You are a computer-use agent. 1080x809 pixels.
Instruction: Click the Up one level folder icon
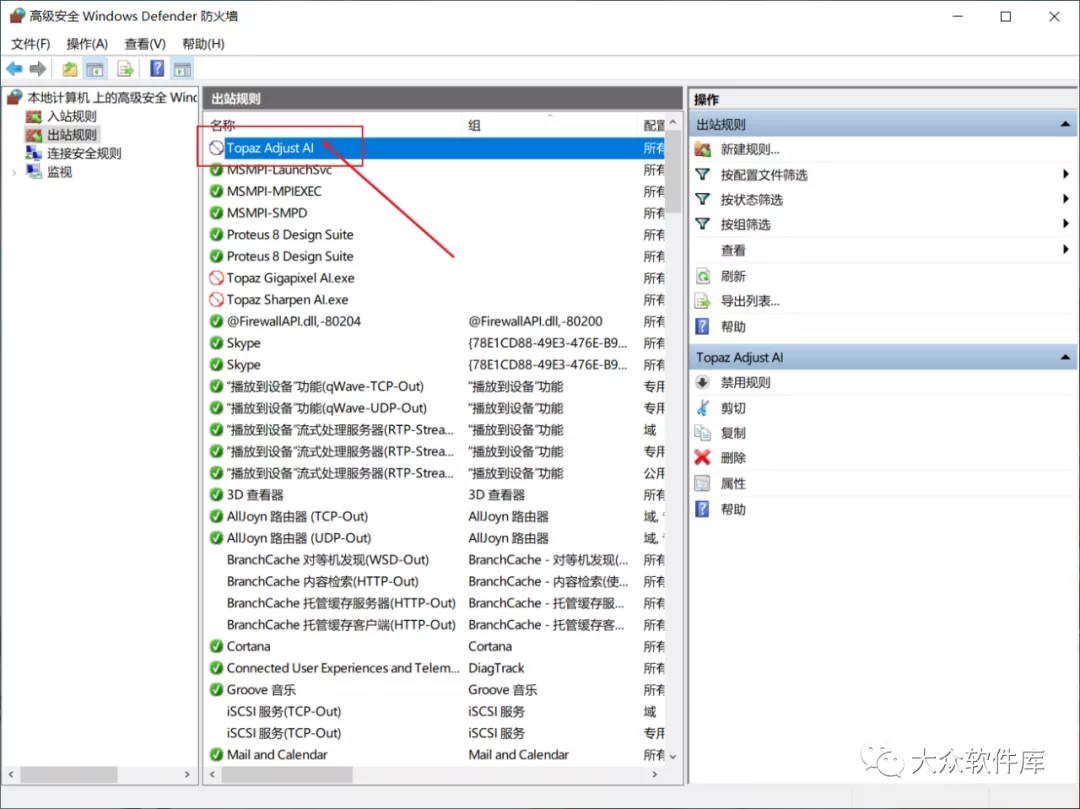pos(69,69)
